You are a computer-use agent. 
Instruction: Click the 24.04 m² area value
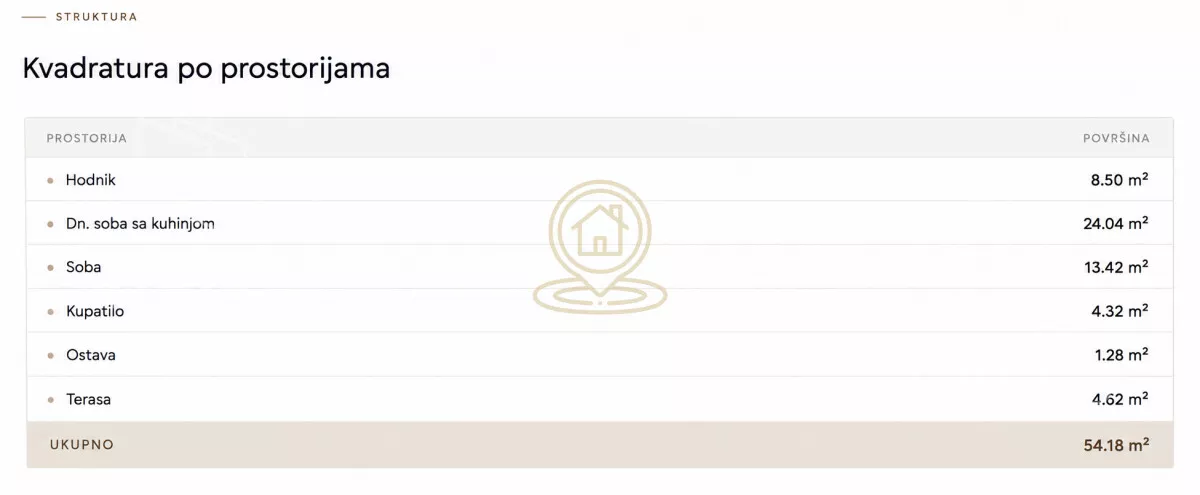click(1116, 224)
